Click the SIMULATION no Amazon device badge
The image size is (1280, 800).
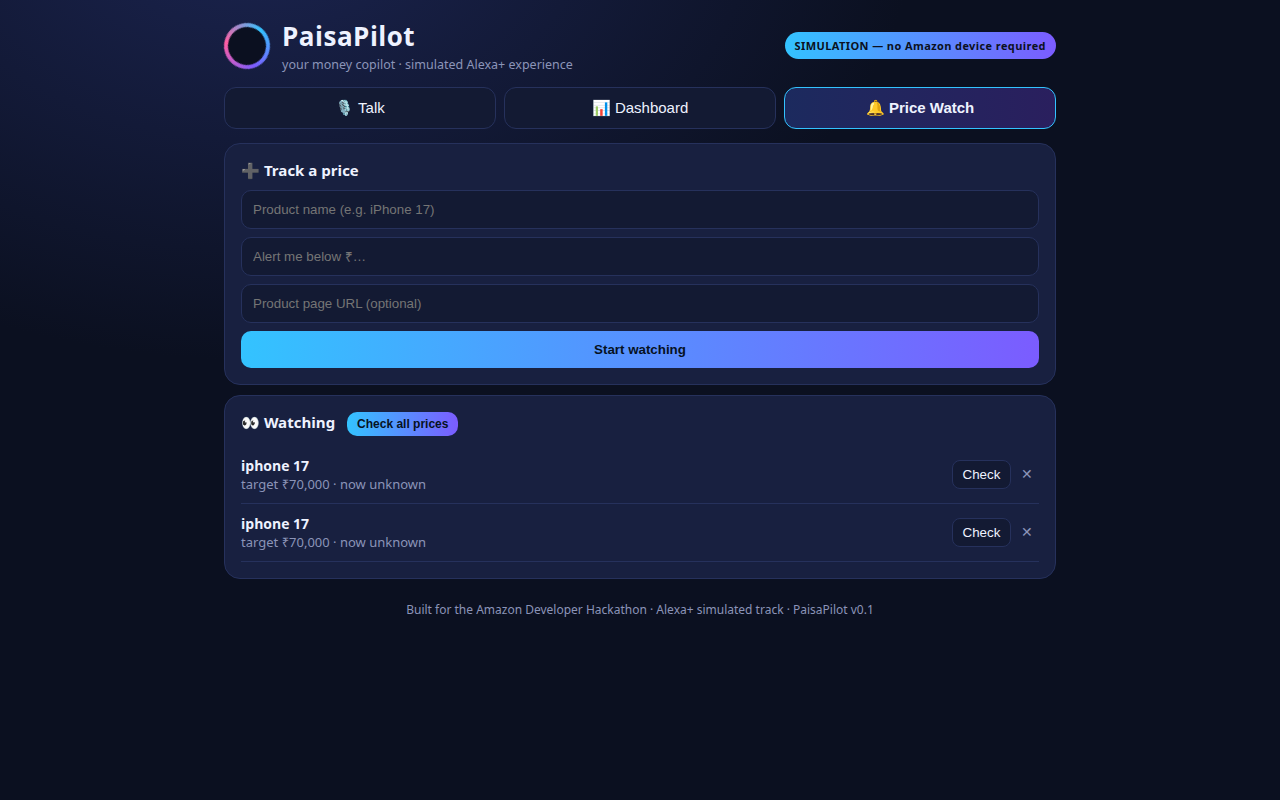coord(920,46)
